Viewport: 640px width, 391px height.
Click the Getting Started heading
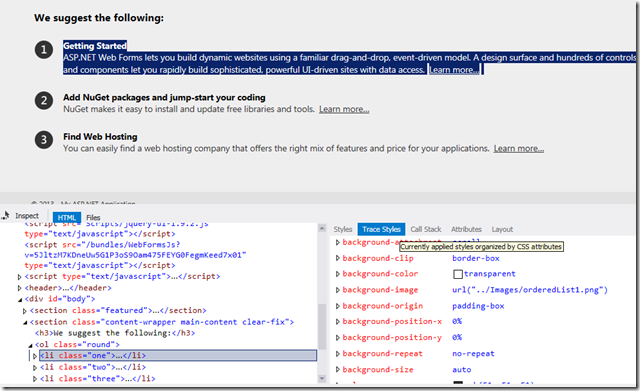(x=95, y=46)
